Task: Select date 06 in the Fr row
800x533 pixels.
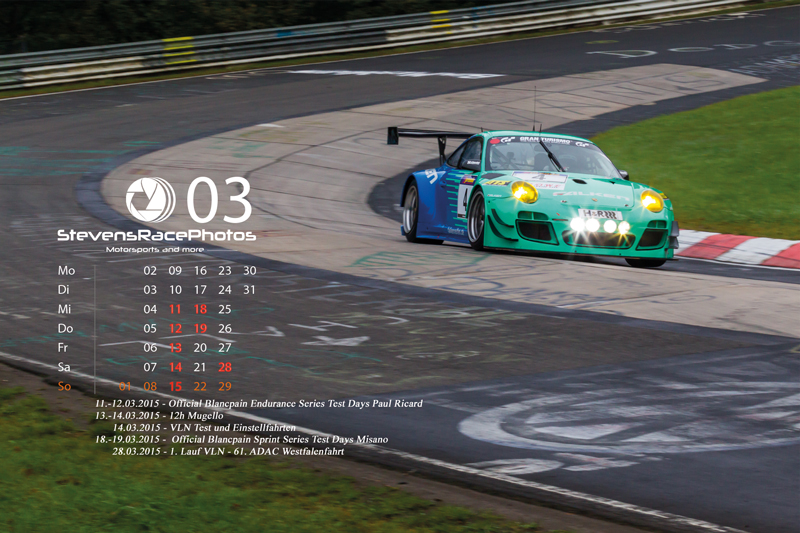Action: tap(150, 347)
